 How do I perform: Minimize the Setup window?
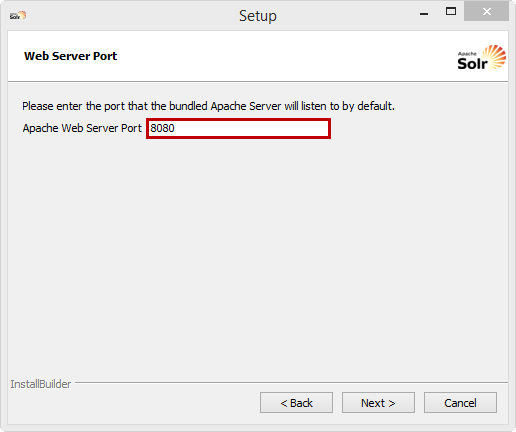(424, 13)
